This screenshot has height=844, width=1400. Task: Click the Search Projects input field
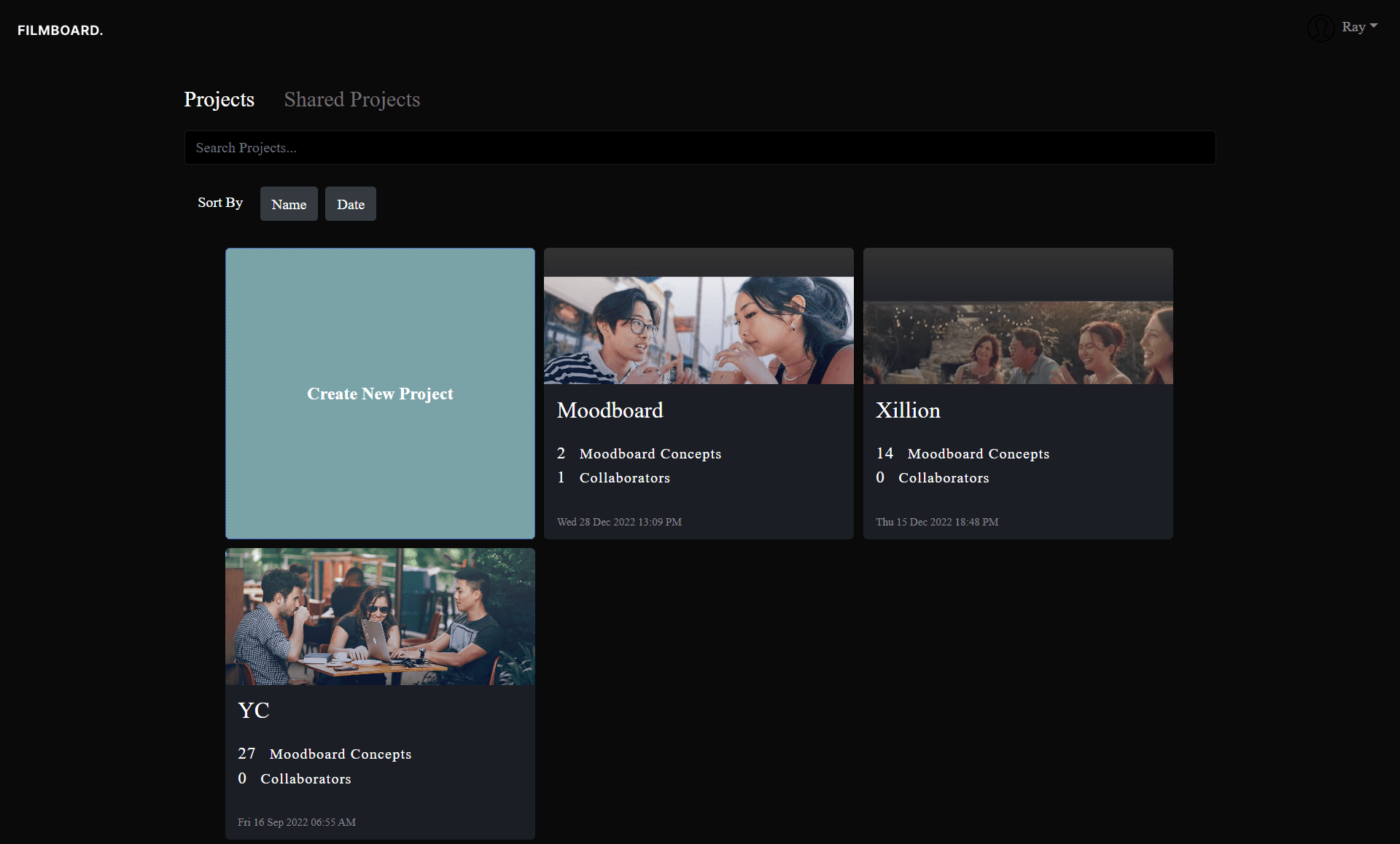699,147
